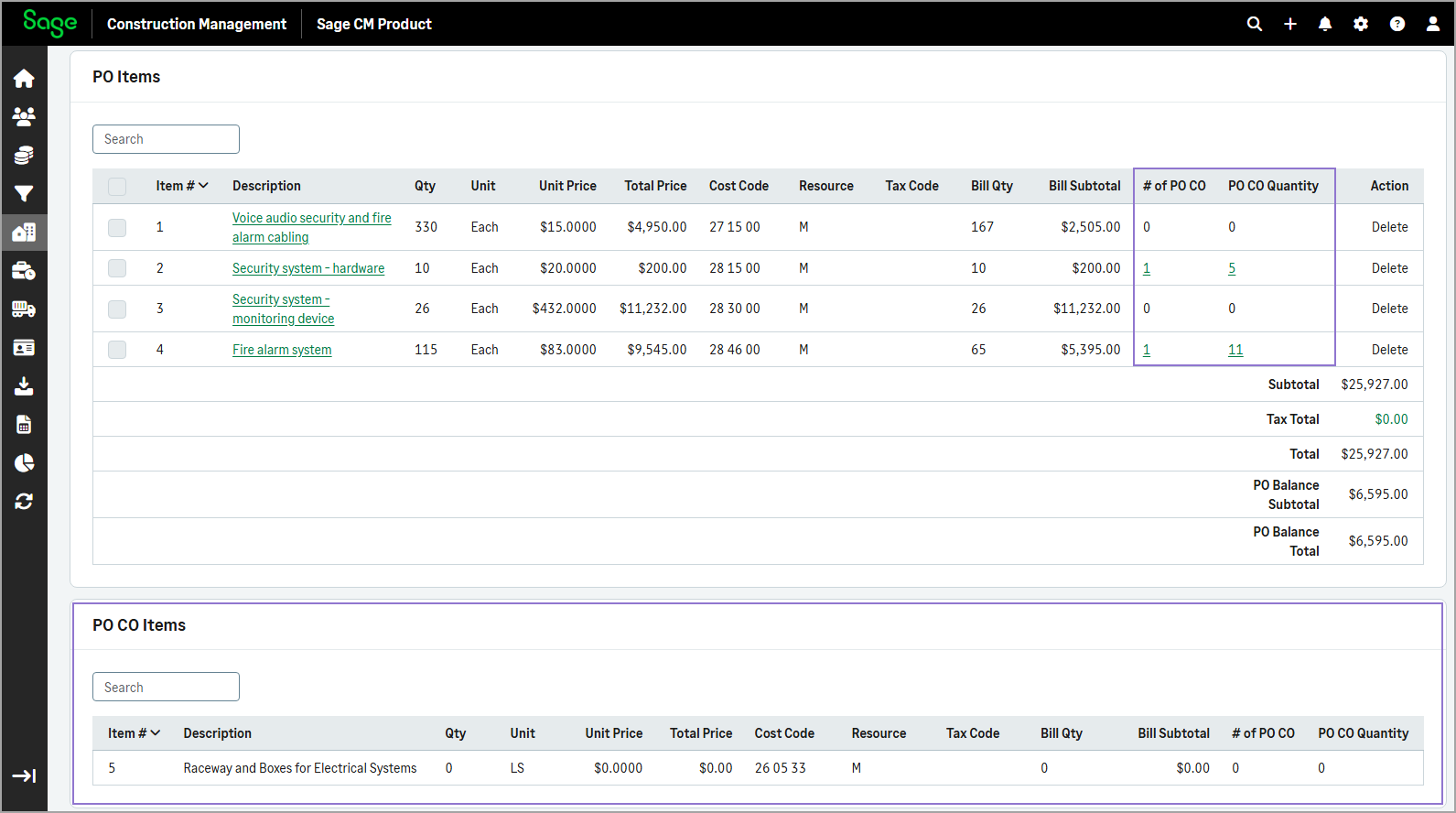
Task: Open ID card icon in sidebar
Action: 24,348
